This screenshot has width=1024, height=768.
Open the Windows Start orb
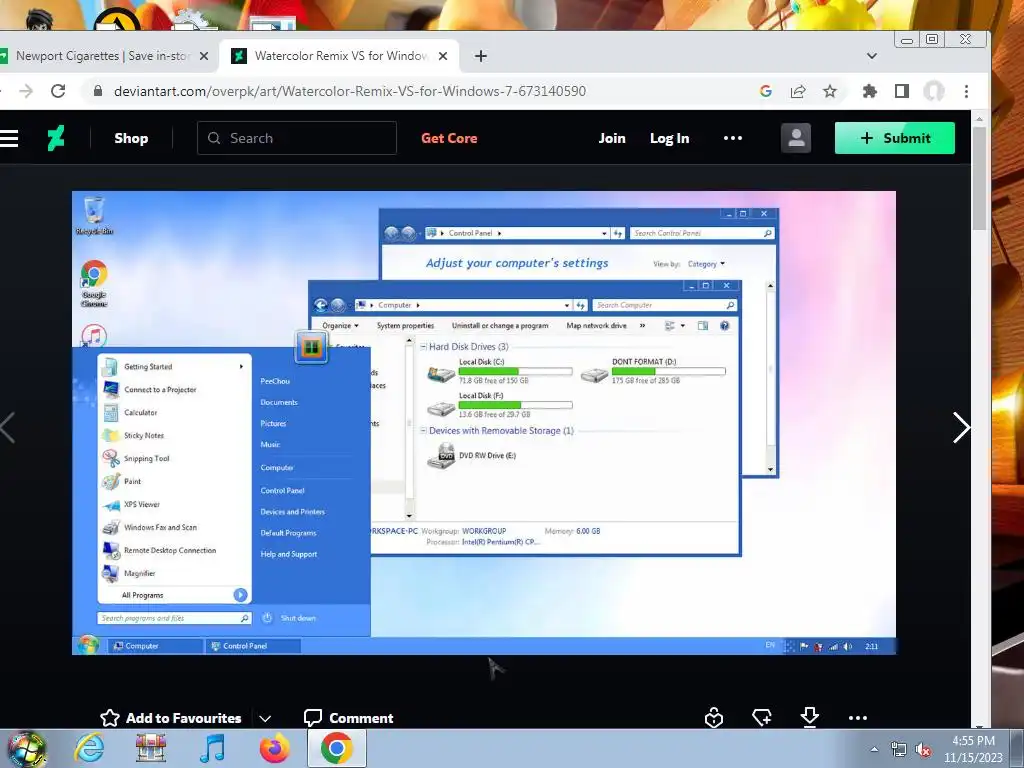coord(27,748)
